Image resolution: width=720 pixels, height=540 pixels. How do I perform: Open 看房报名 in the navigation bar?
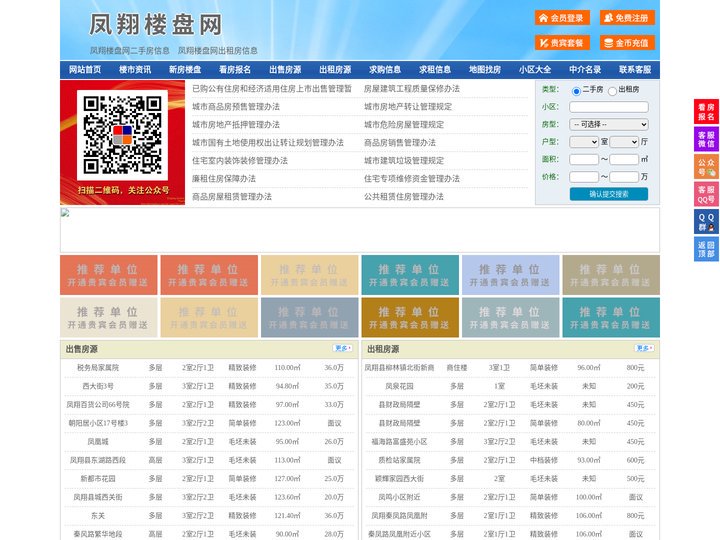pyautogui.click(x=235, y=70)
